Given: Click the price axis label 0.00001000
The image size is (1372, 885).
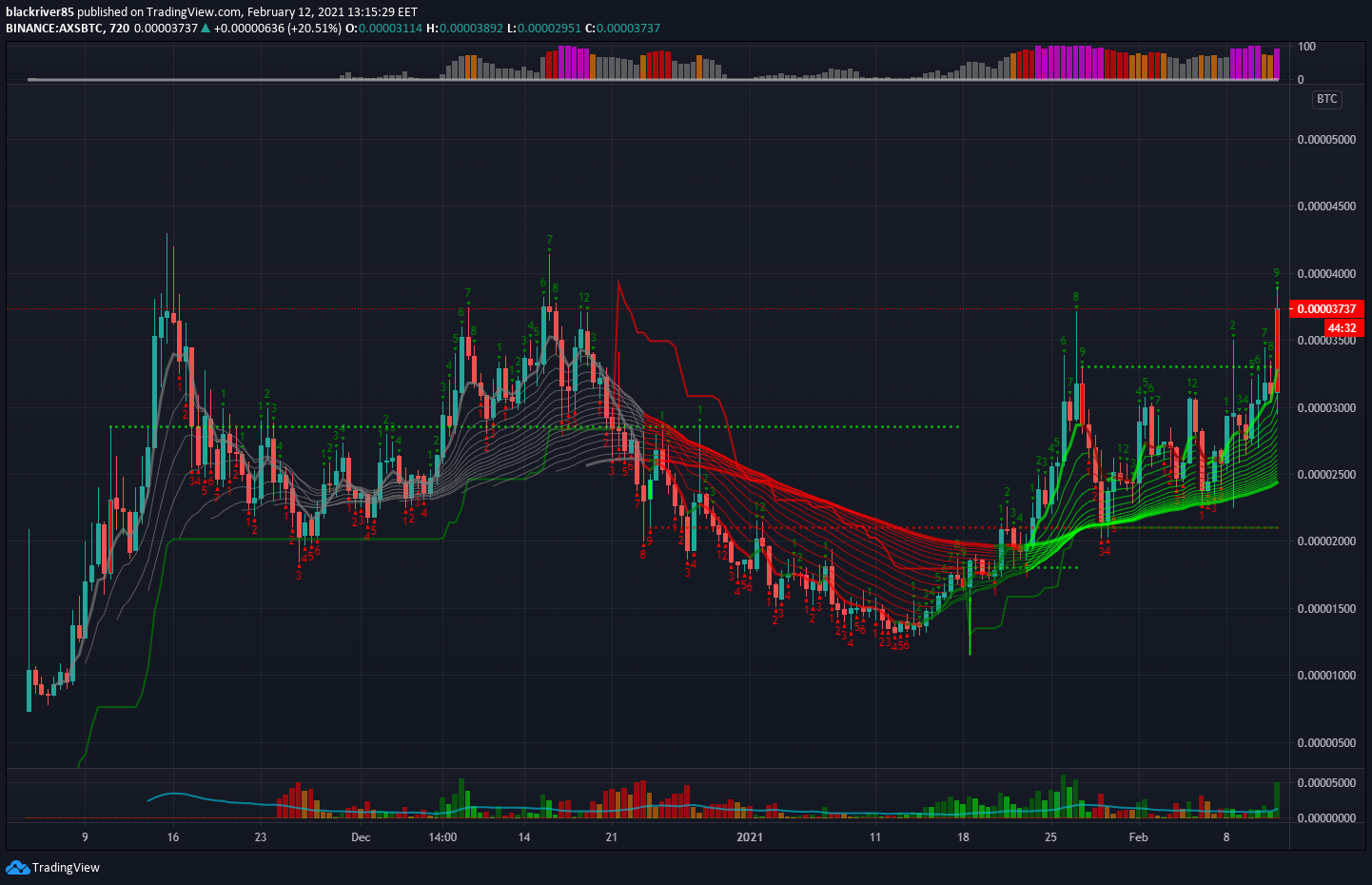Looking at the screenshot, I should click(1327, 676).
